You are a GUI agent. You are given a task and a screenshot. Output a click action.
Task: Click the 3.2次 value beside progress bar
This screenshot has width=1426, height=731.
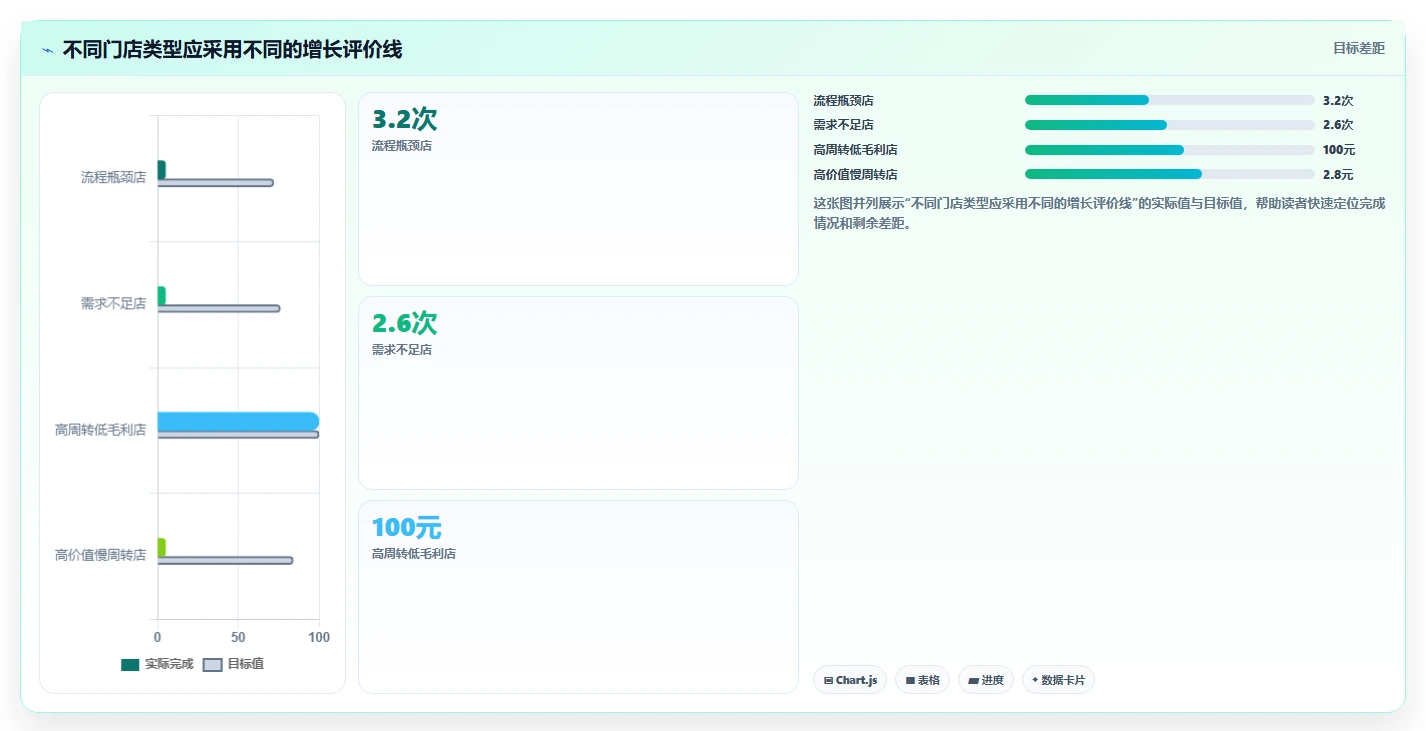[x=1338, y=101]
